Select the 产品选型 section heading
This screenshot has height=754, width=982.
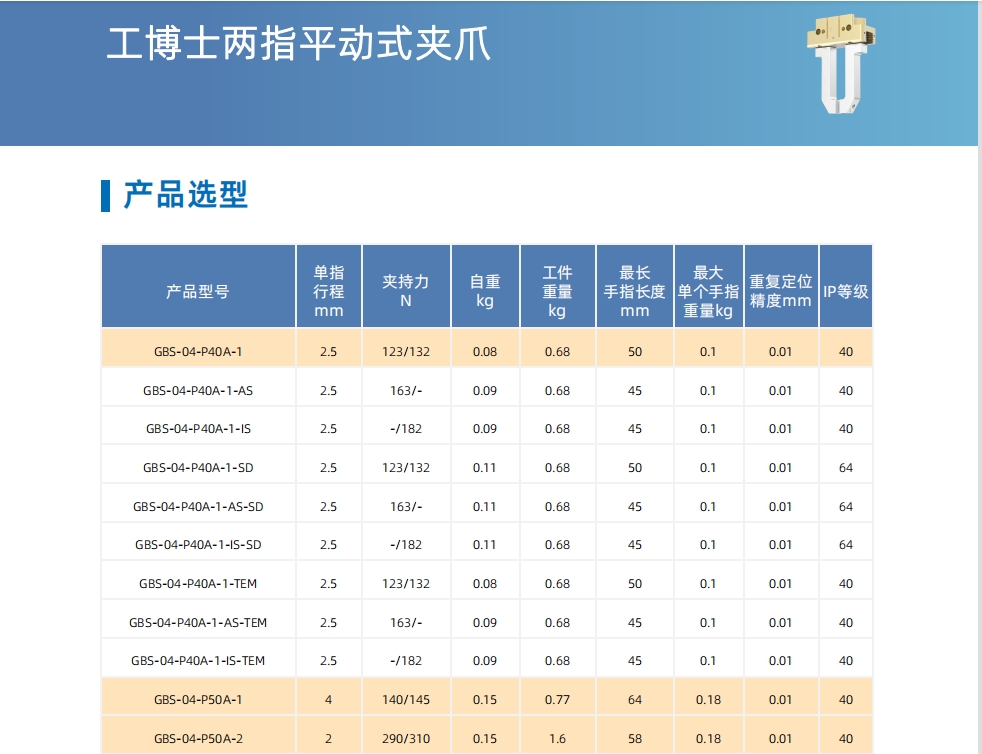click(x=185, y=195)
